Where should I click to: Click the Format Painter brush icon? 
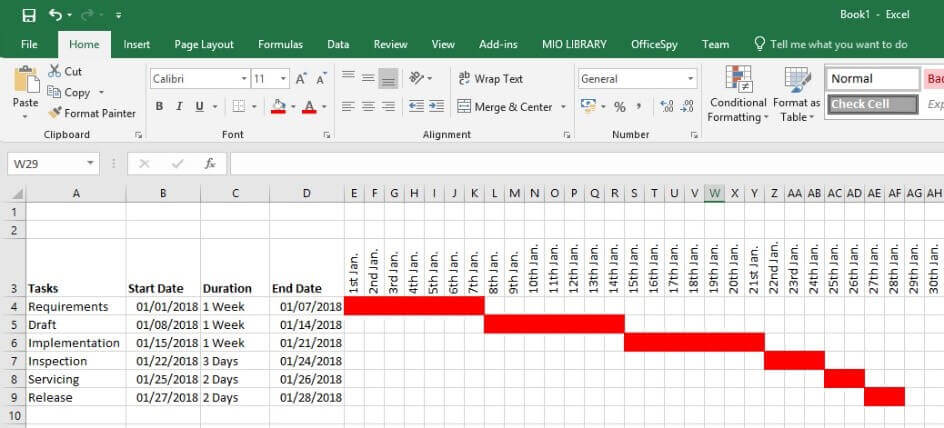55,113
